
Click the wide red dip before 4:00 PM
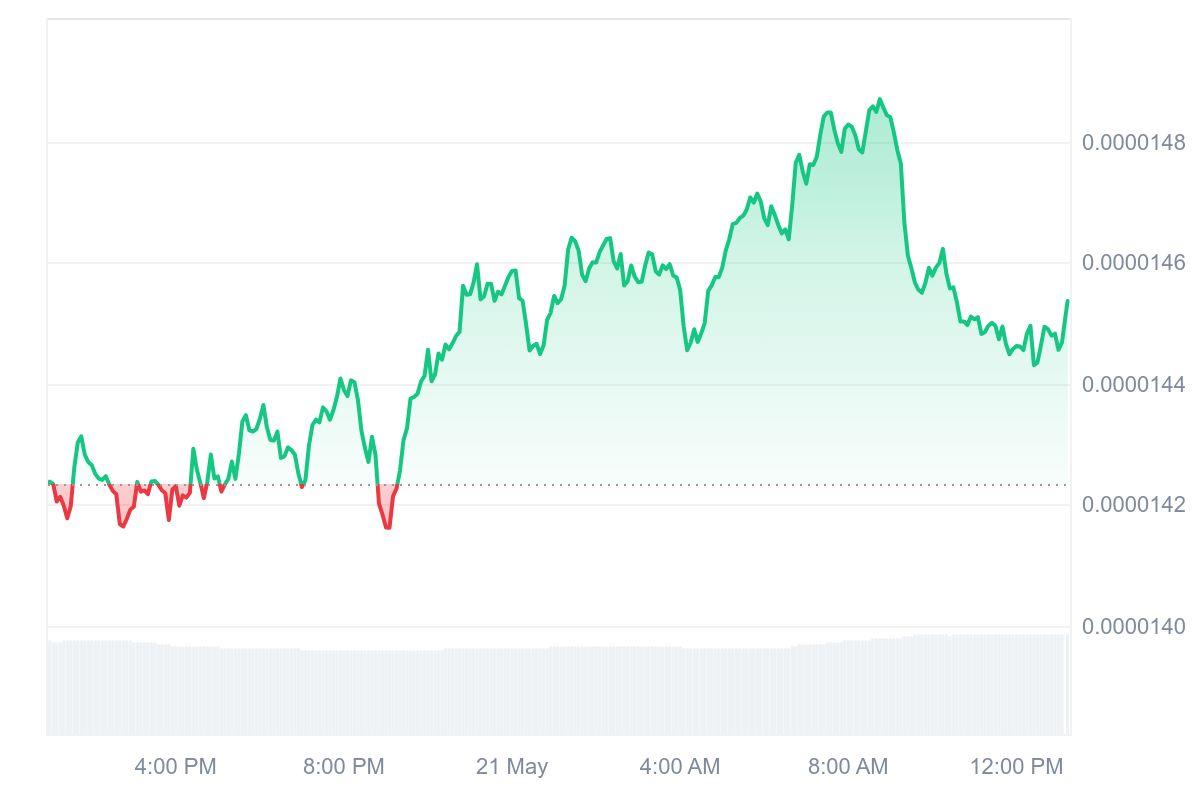pyautogui.click(x=123, y=522)
